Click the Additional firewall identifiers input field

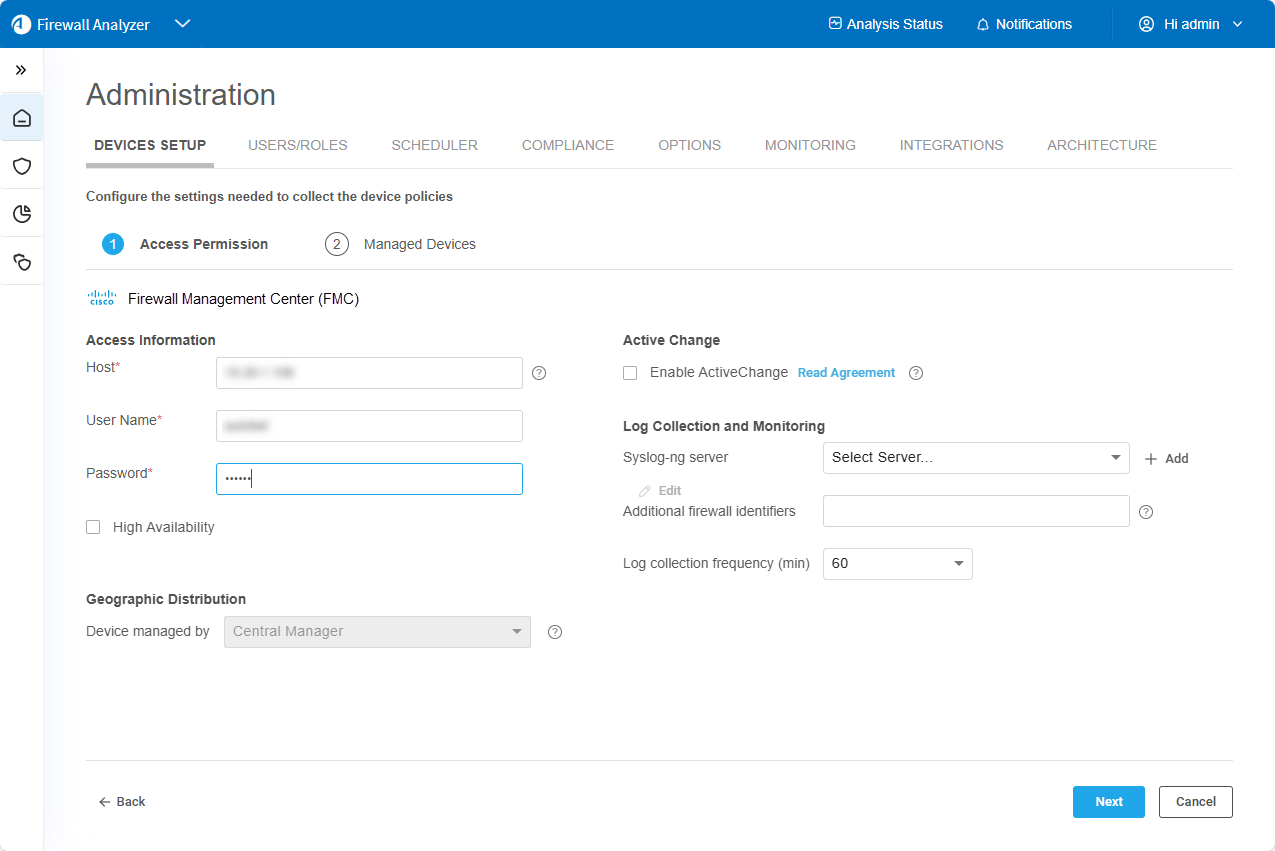(x=975, y=511)
